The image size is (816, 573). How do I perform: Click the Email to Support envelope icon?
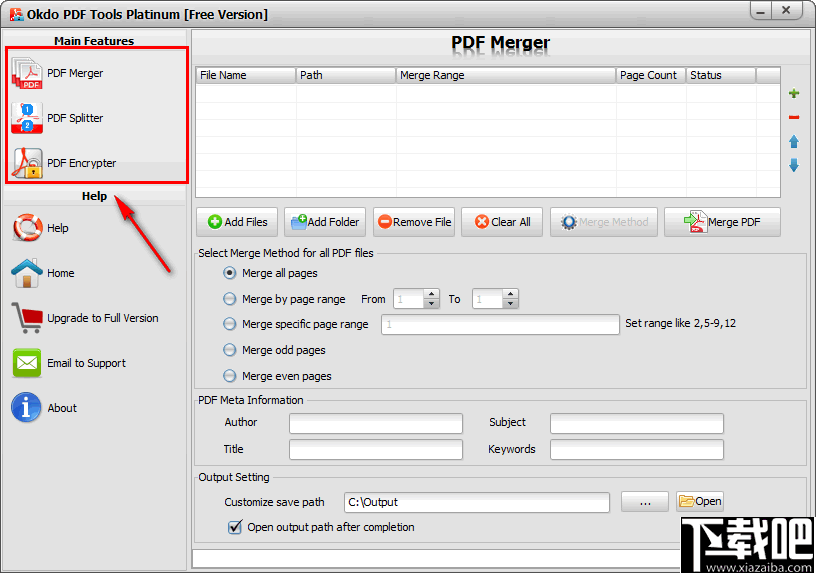tap(27, 363)
